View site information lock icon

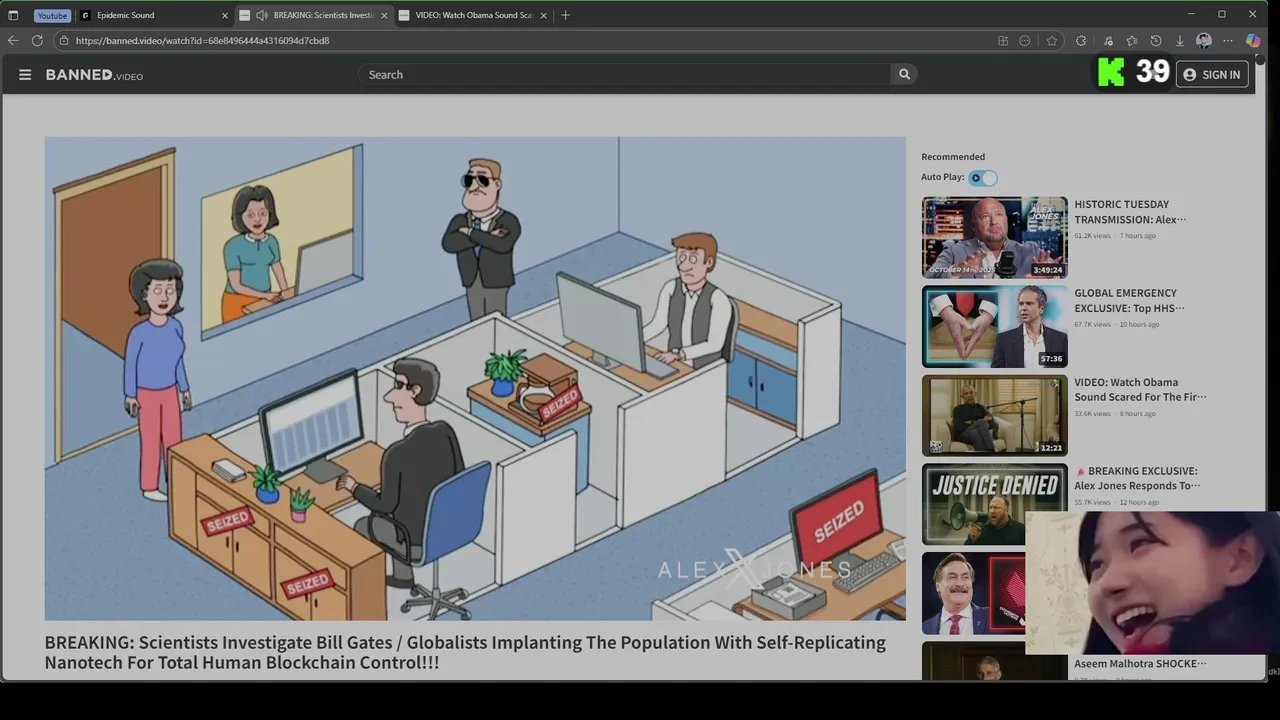point(64,41)
